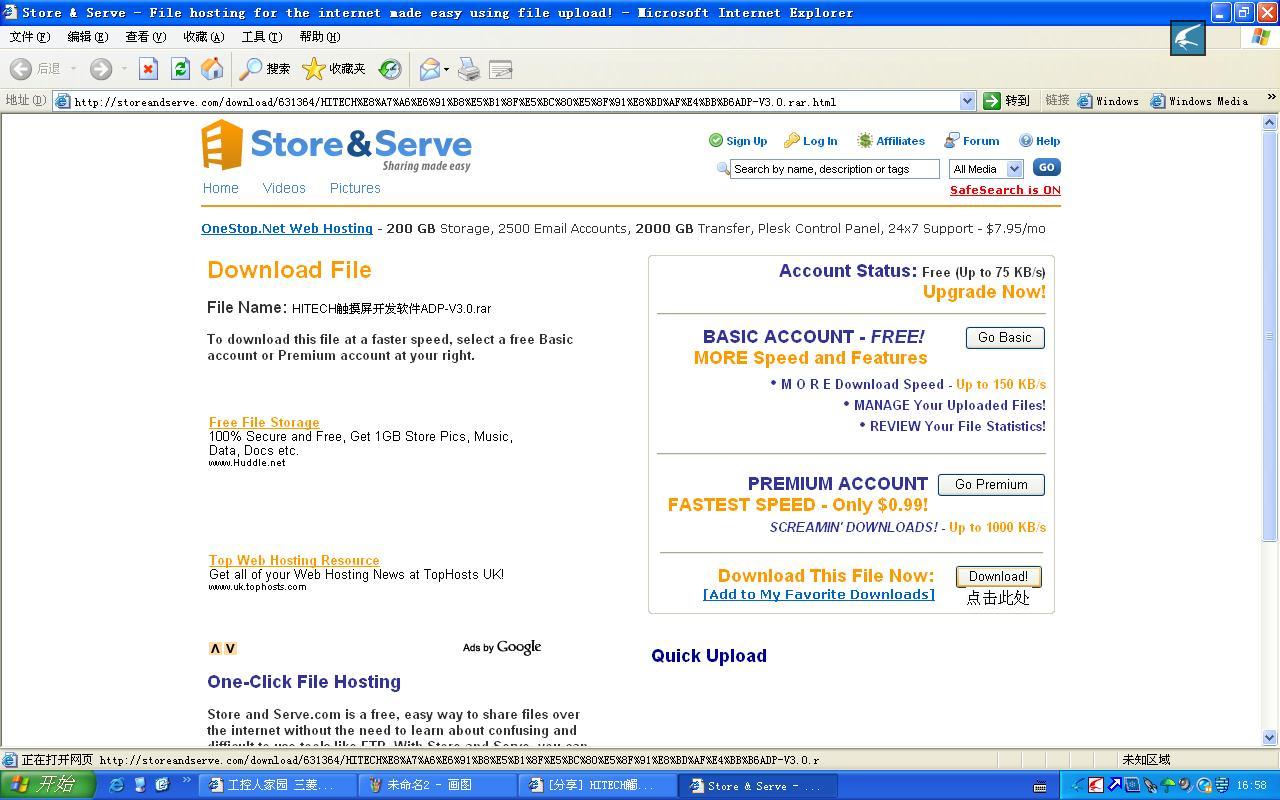The width and height of the screenshot is (1280, 800).
Task: Click the Print toolbar icon
Action: [x=469, y=69]
